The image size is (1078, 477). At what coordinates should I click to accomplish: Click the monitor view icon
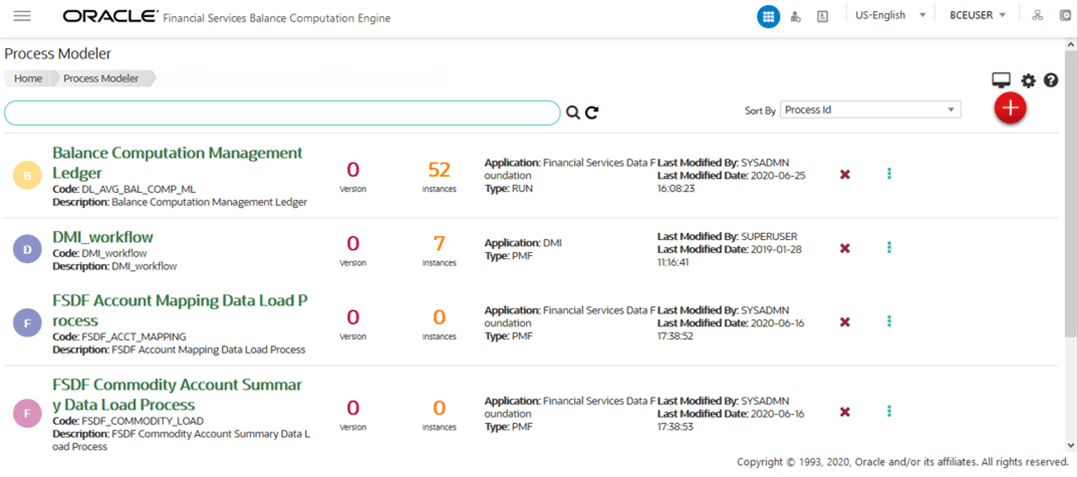pyautogui.click(x=1001, y=82)
